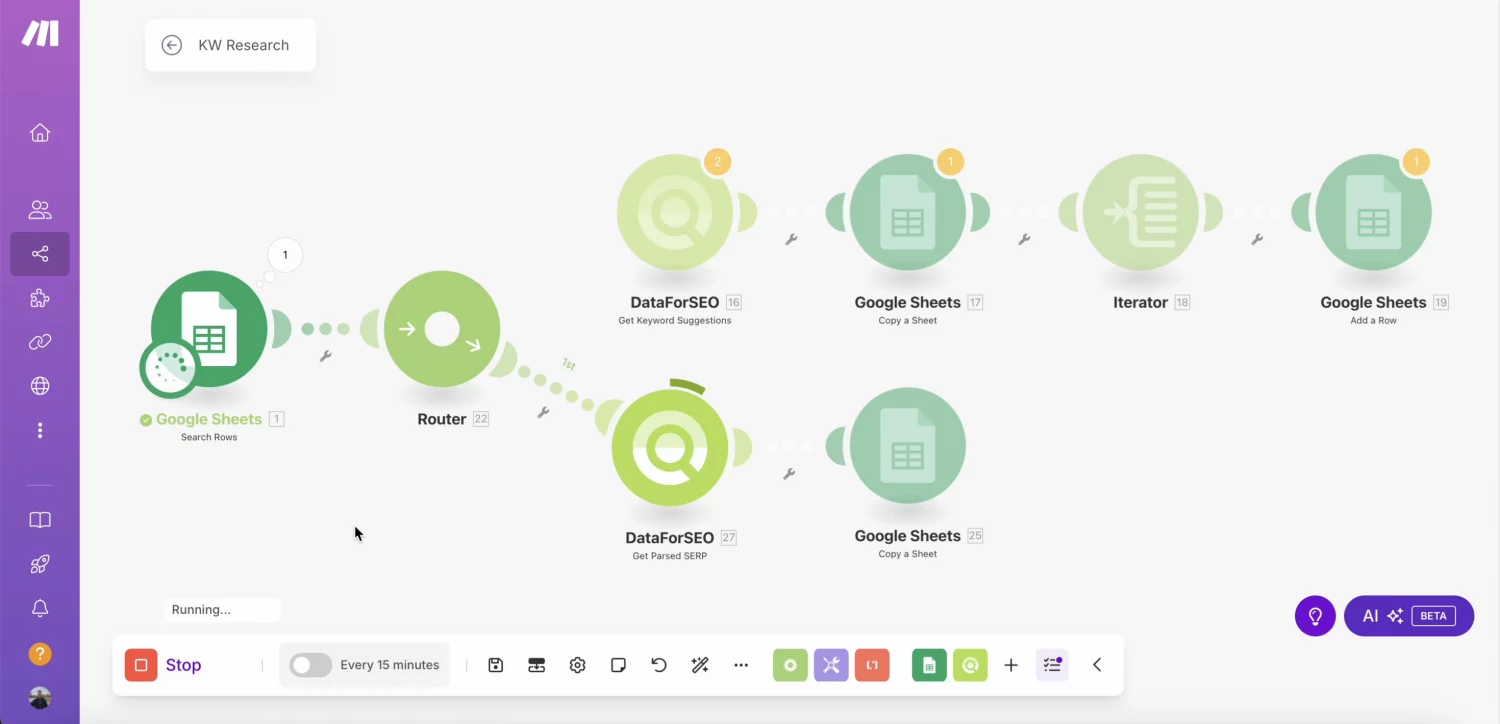
Task: Select DataForSEO Get Keyword Suggestions module
Action: (x=675, y=212)
